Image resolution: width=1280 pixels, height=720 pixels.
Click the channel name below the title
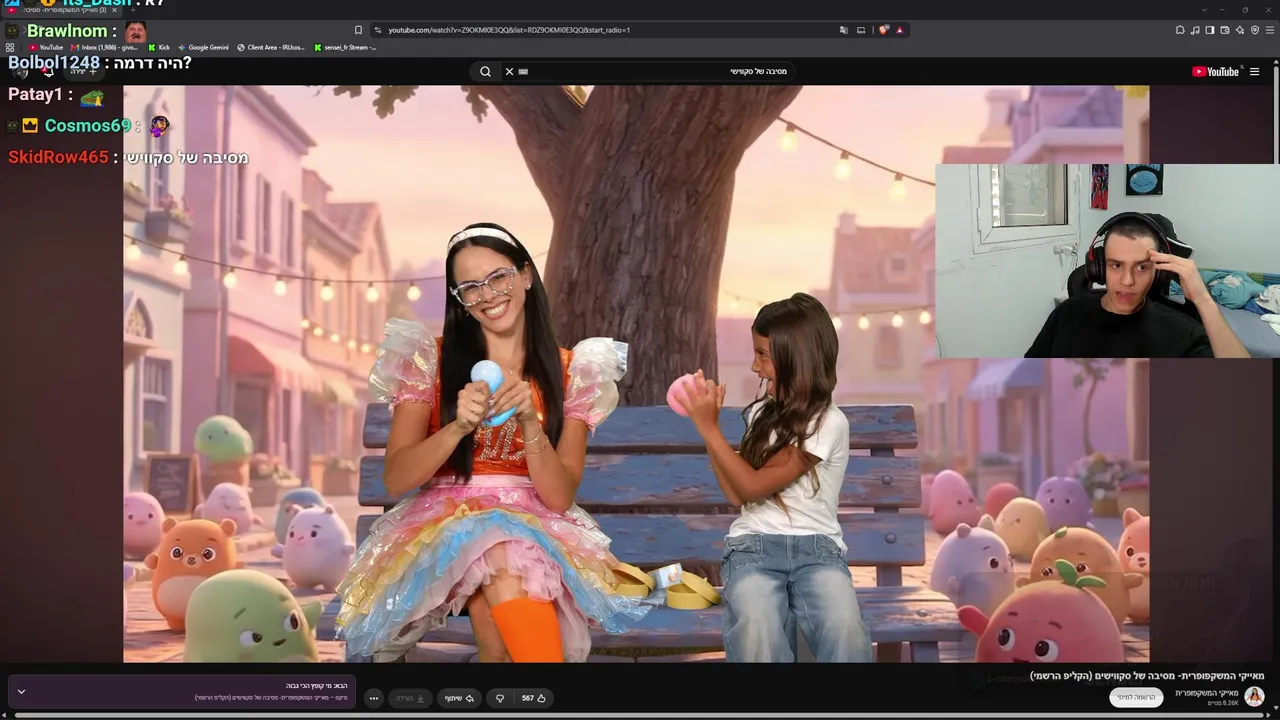point(1207,693)
